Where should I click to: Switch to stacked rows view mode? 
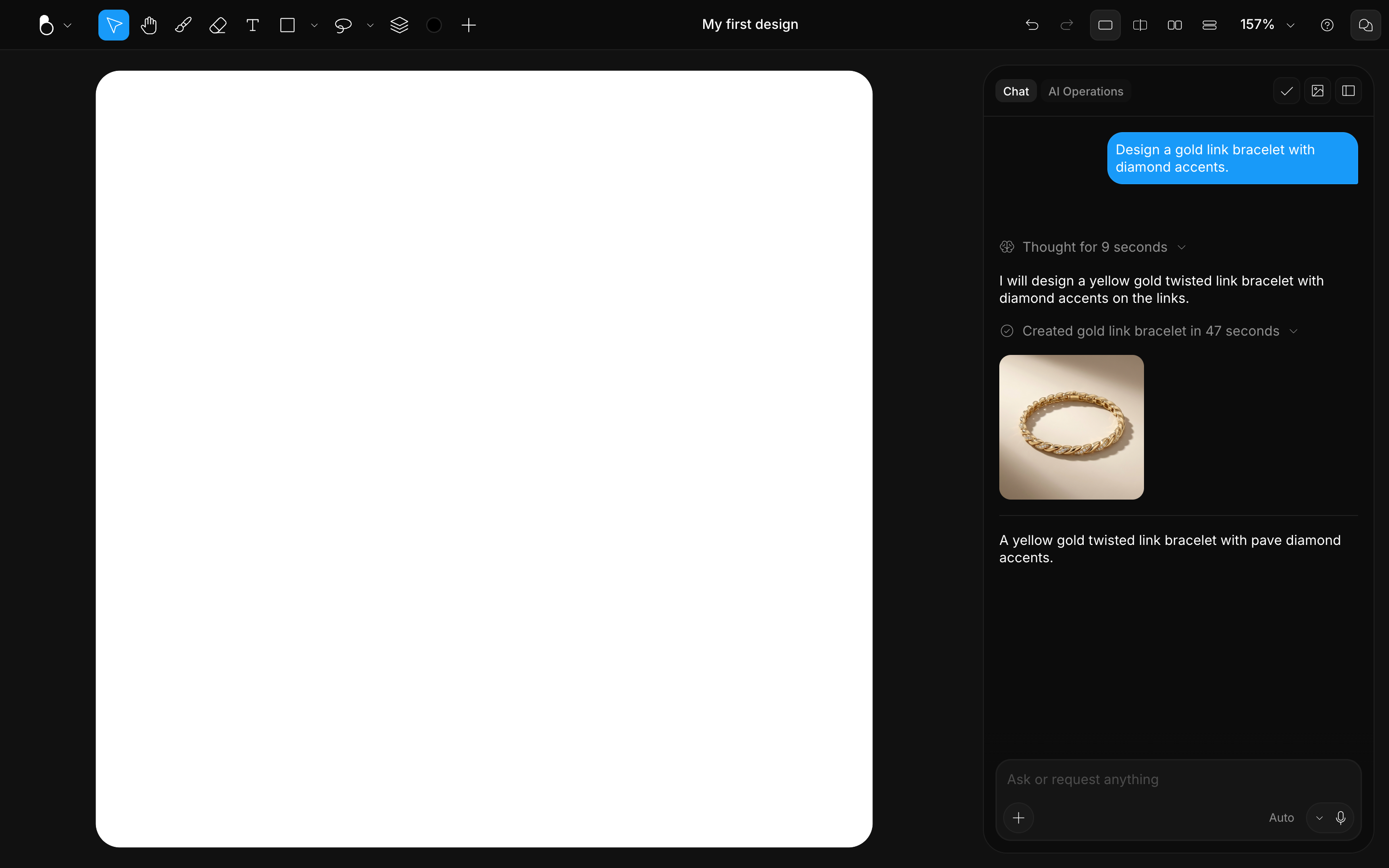[x=1210, y=25]
